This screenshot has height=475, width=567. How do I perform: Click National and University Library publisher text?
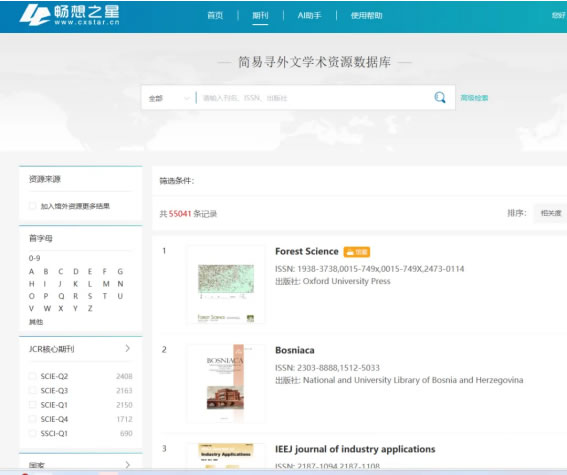pyautogui.click(x=413, y=380)
